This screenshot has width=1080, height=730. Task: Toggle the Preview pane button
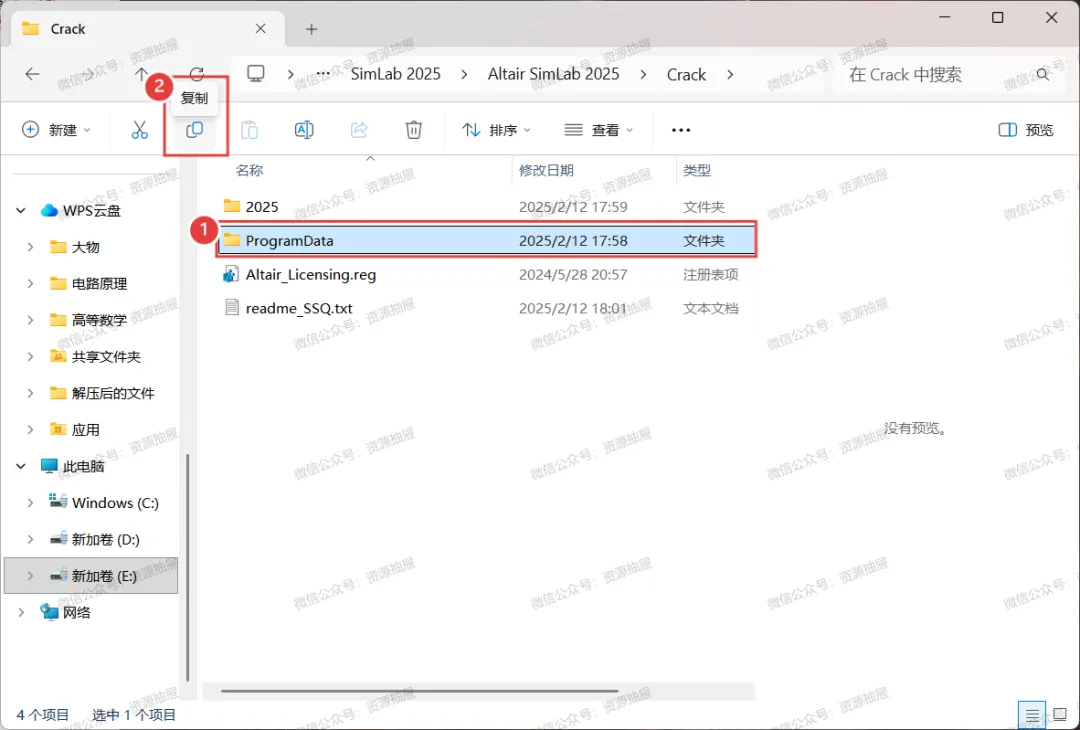pyautogui.click(x=1026, y=130)
